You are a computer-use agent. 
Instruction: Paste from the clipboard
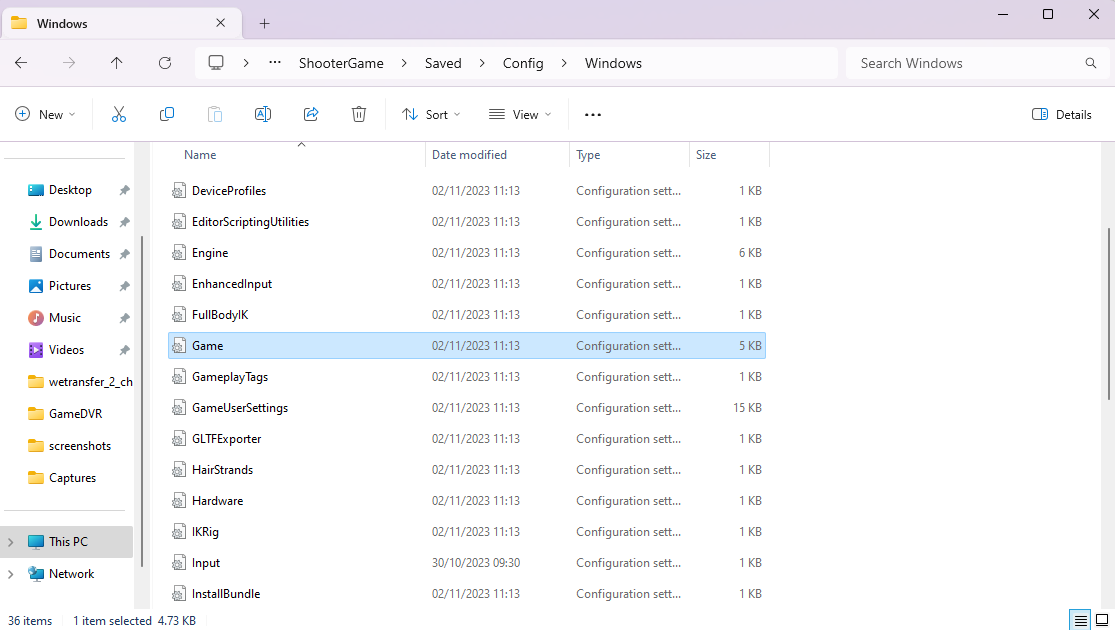coord(215,114)
